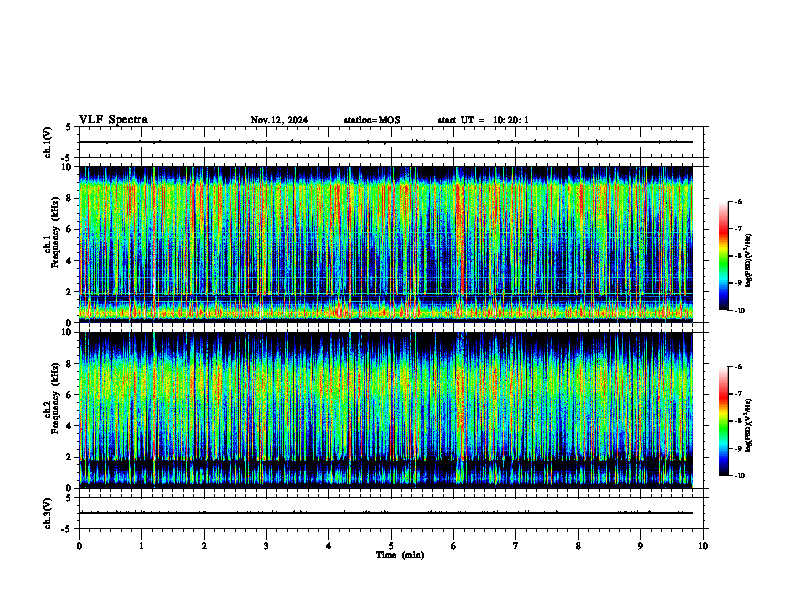Image resolution: width=792 pixels, height=612 pixels.
Task: Click the "4" kHz tick on ch.1 frequency axis
Action: point(69,261)
